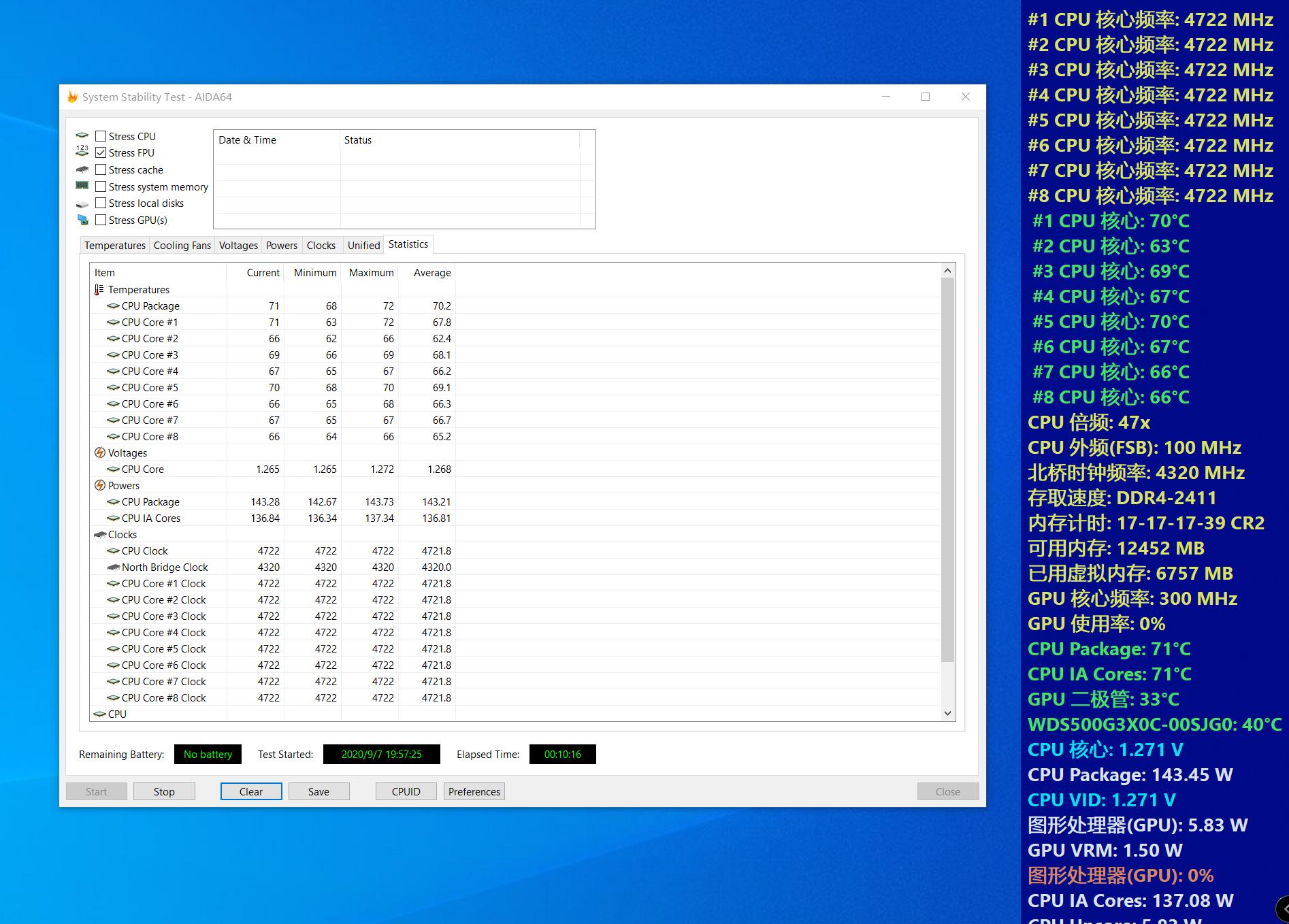Click the AIDA64 flame icon in title bar
This screenshot has height=924, width=1289.
72,97
